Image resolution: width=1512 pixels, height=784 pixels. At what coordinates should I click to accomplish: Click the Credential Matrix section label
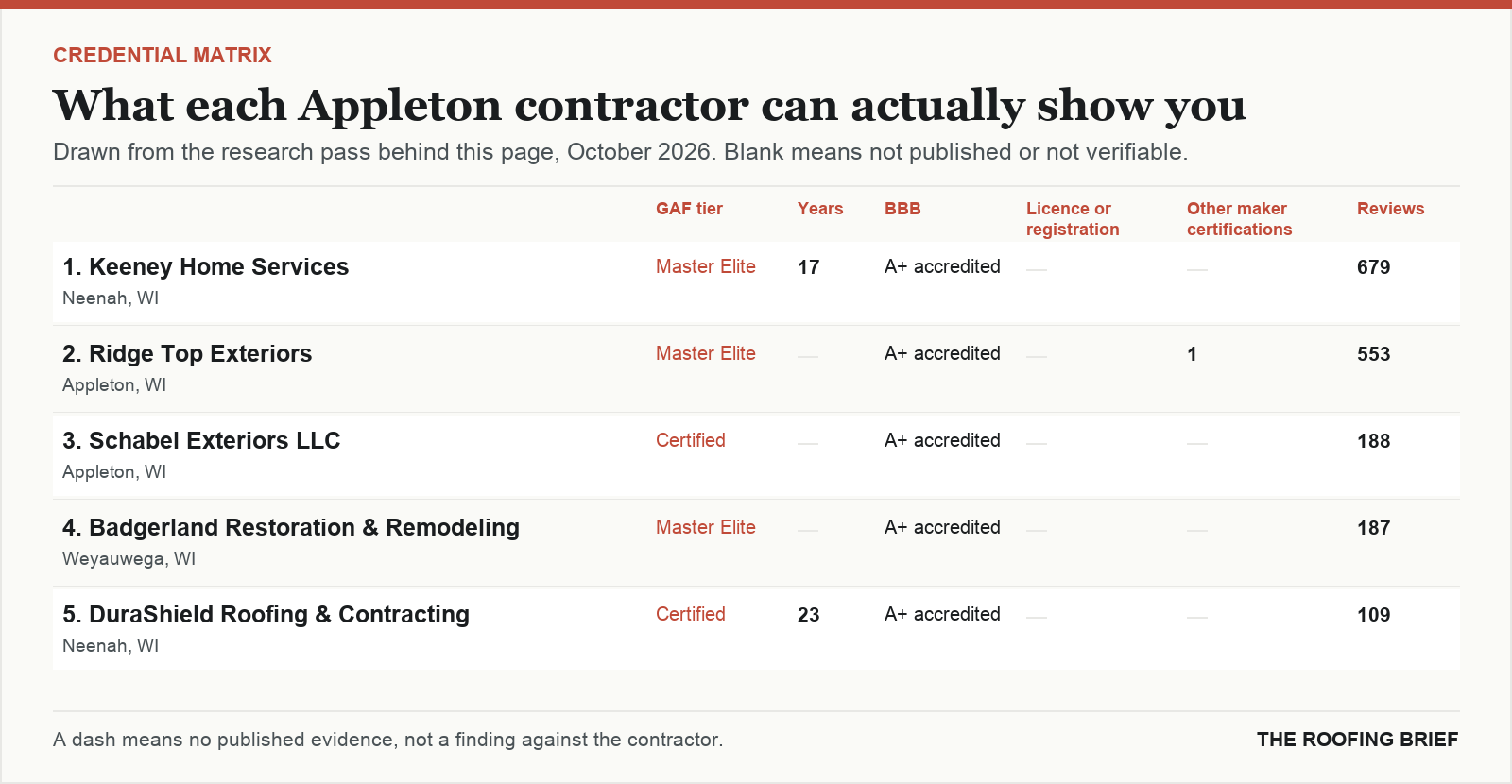pyautogui.click(x=163, y=55)
